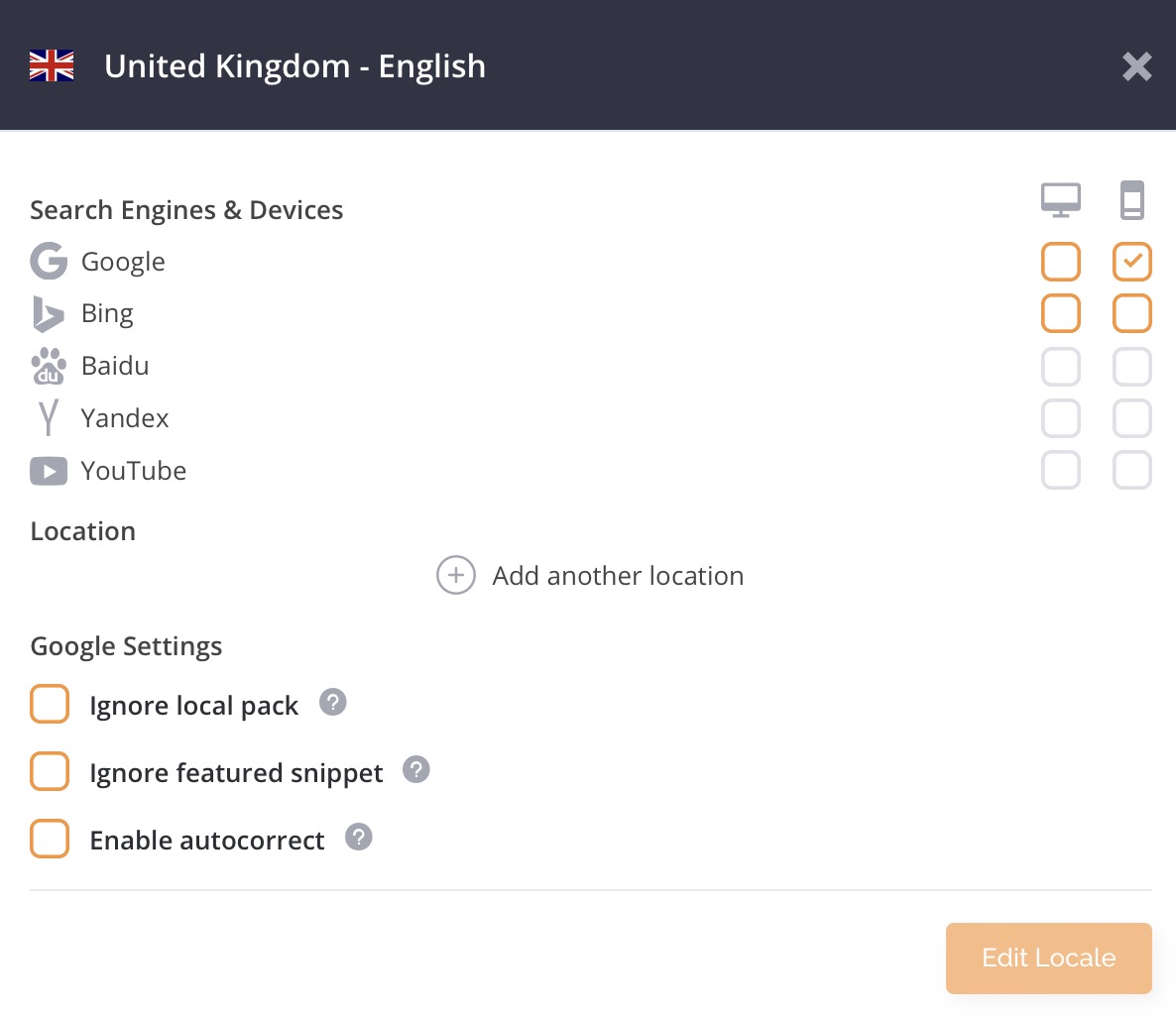Viewport: 1176px width, 1017px height.
Task: Open help tooltip for Ignore featured snippet
Action: pyautogui.click(x=416, y=769)
